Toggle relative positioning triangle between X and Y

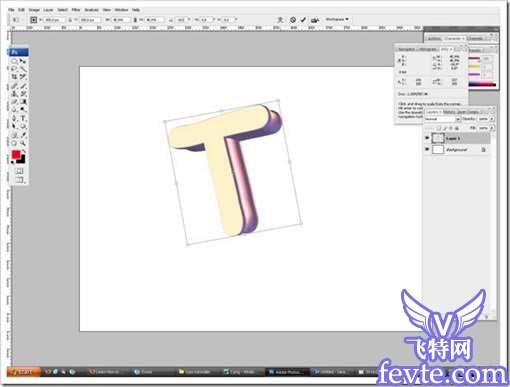tap(70, 20)
